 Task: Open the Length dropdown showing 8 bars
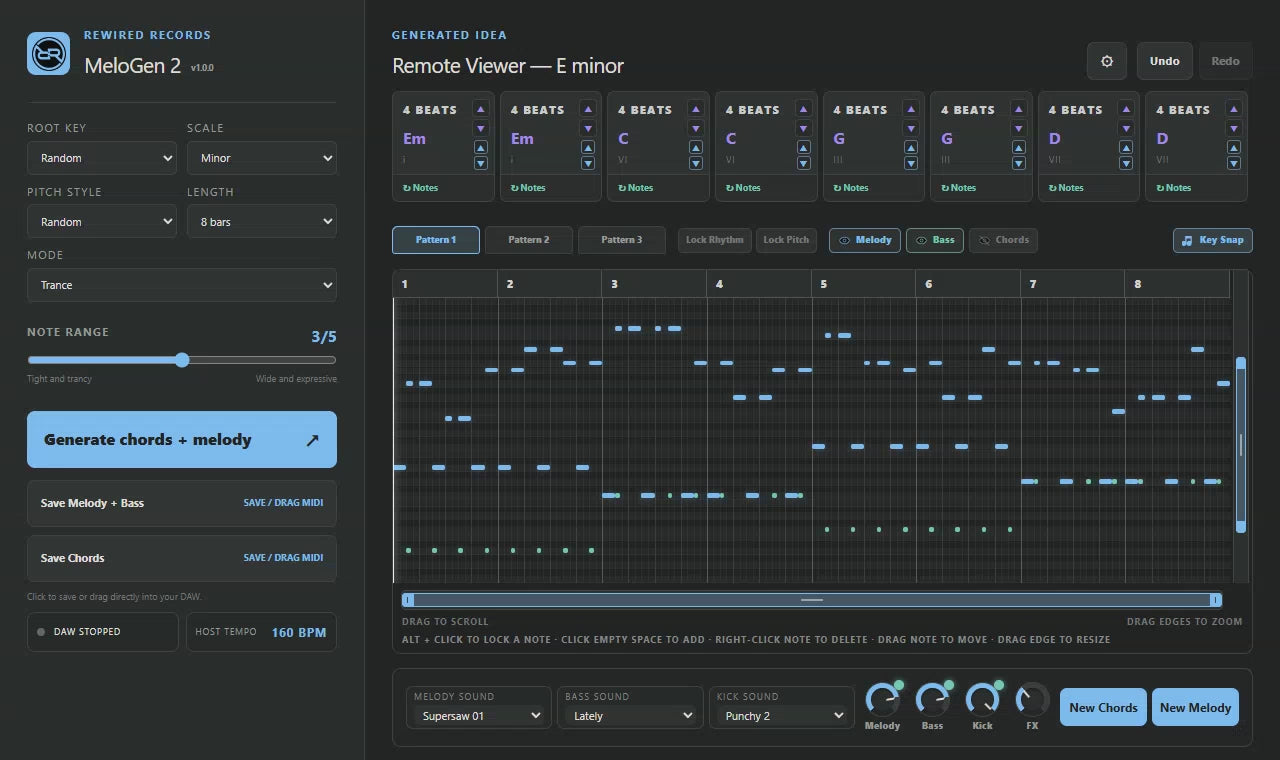coord(262,222)
